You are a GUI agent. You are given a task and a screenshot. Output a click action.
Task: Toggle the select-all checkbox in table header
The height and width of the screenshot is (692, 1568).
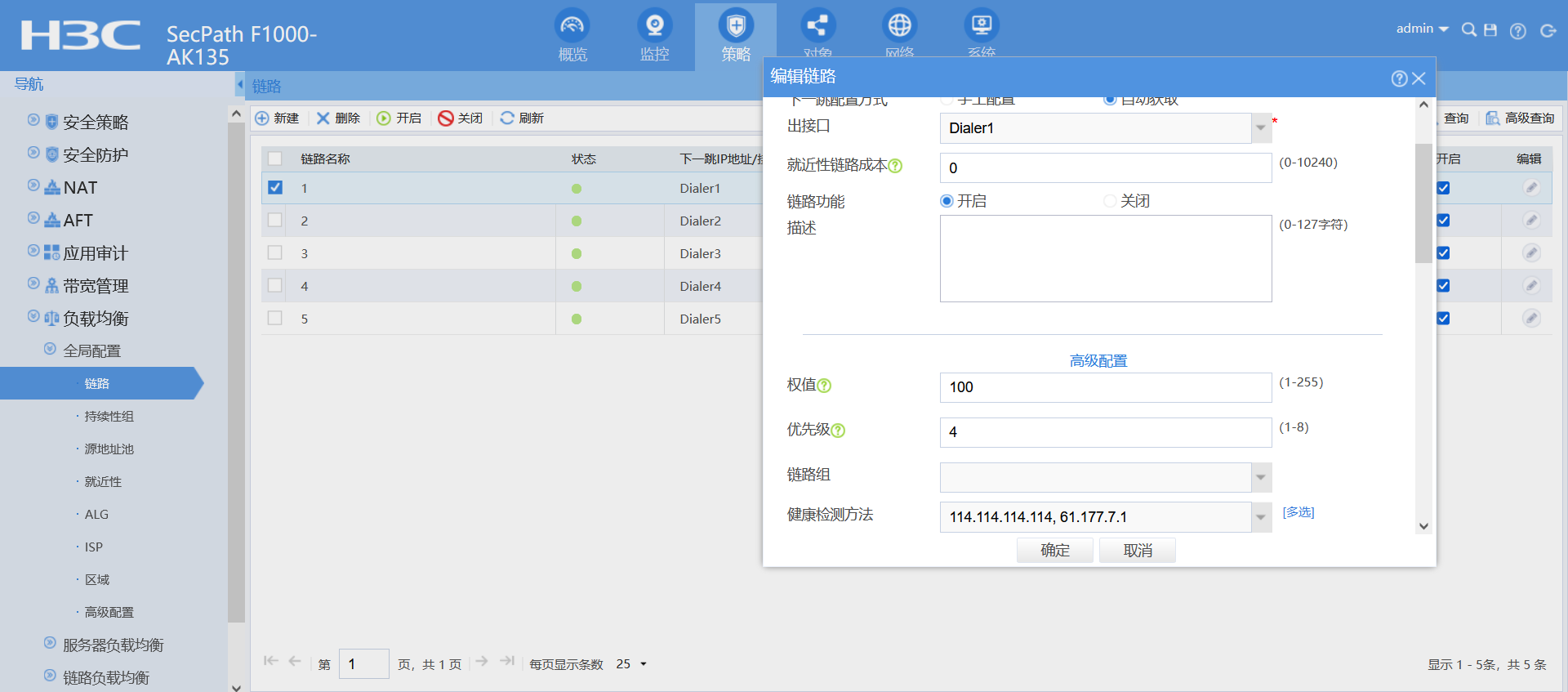pyautogui.click(x=275, y=159)
